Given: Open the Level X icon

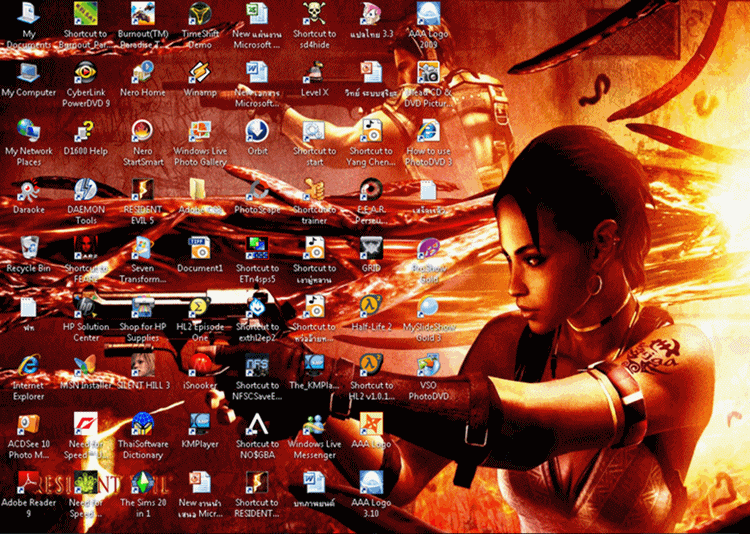Looking at the screenshot, I should (314, 72).
